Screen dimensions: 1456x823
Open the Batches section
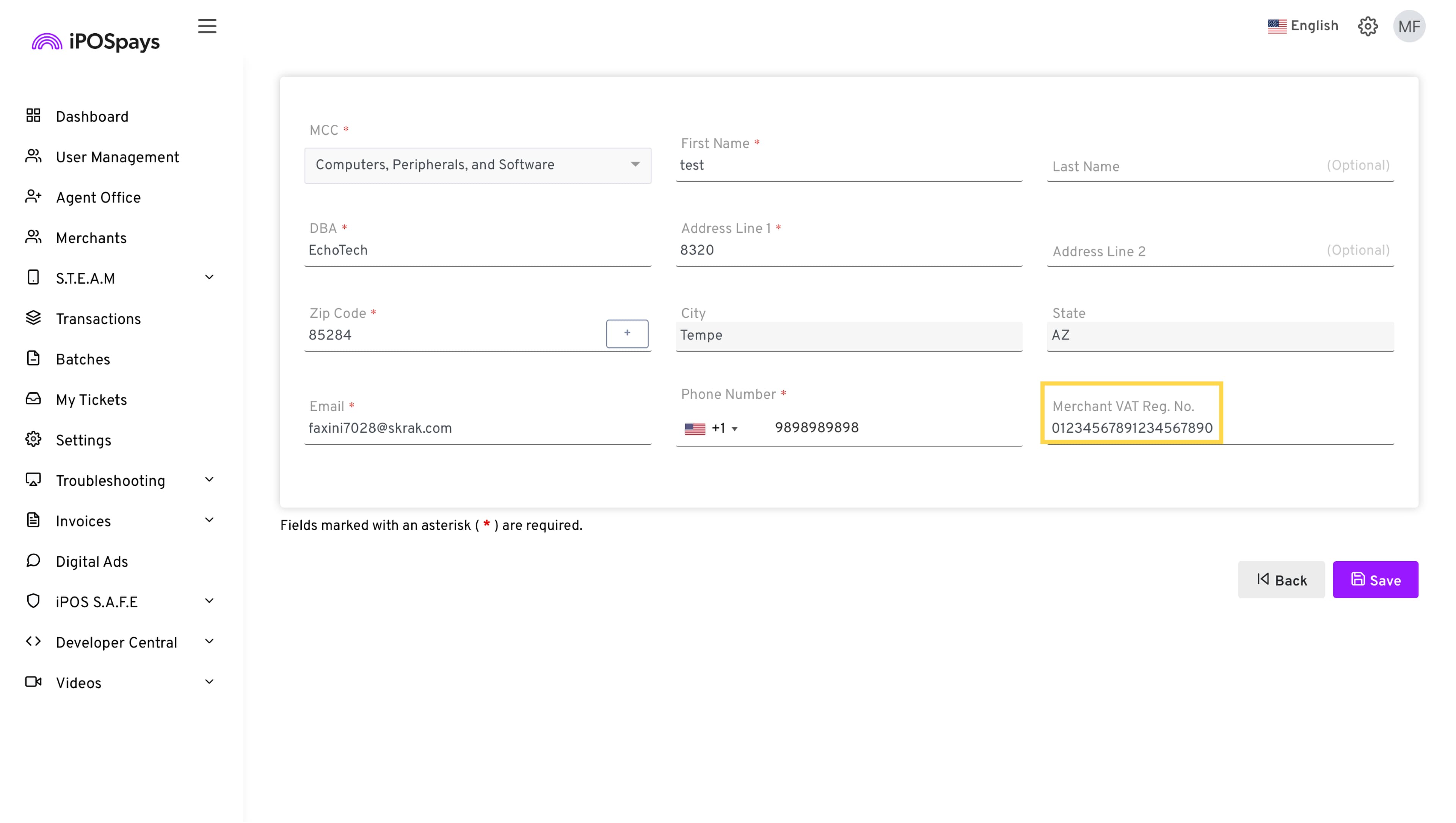coord(83,360)
